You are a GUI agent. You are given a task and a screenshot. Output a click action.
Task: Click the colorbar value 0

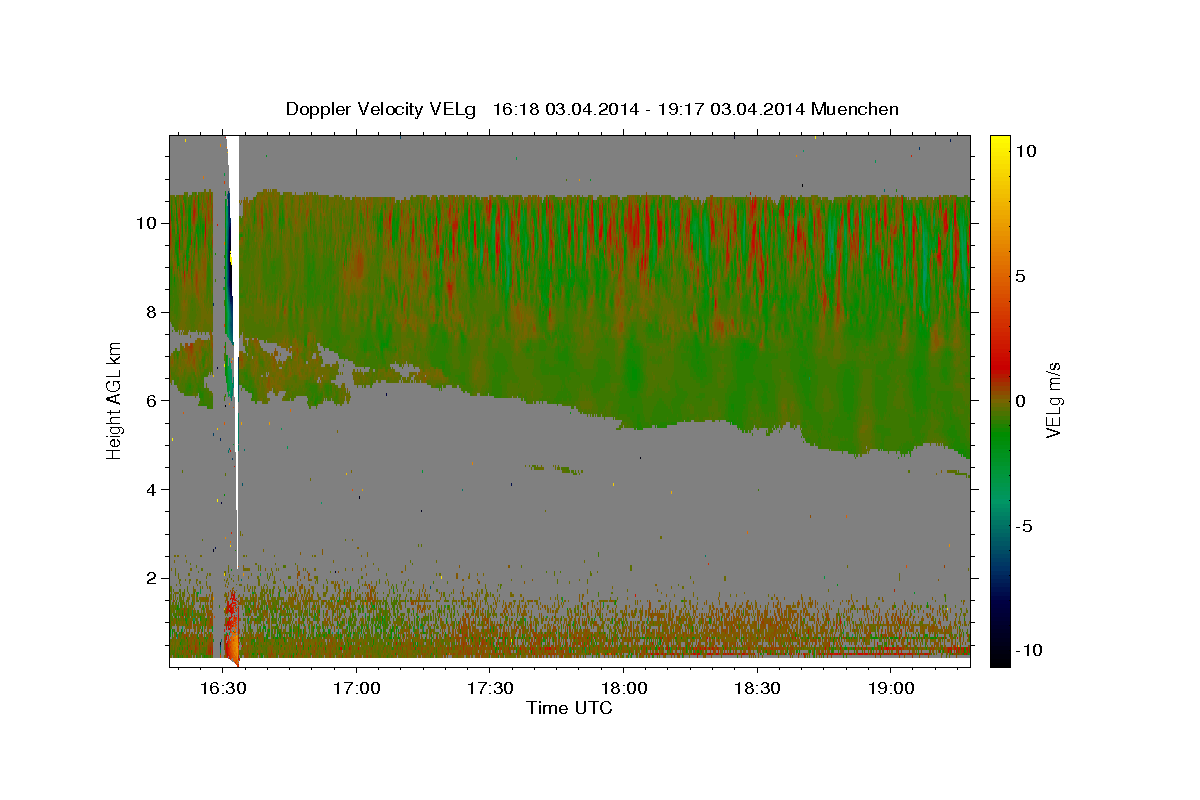[1022, 401]
